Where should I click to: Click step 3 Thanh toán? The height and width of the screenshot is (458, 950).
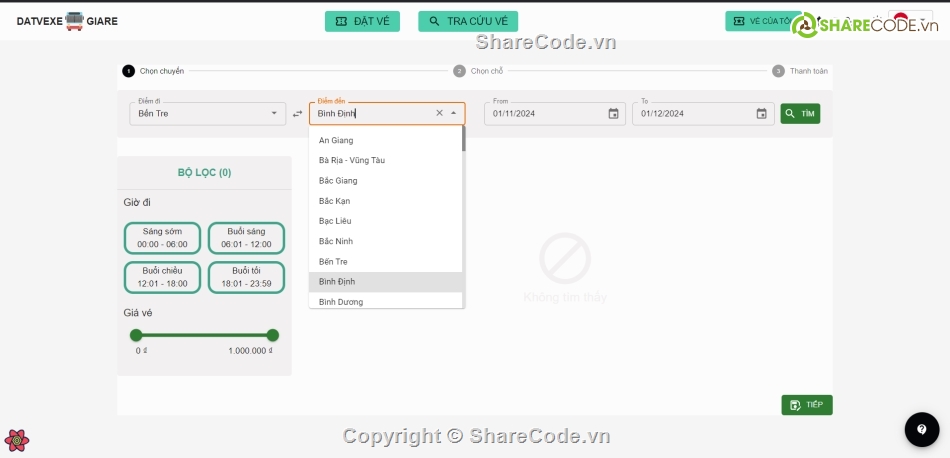(800, 71)
